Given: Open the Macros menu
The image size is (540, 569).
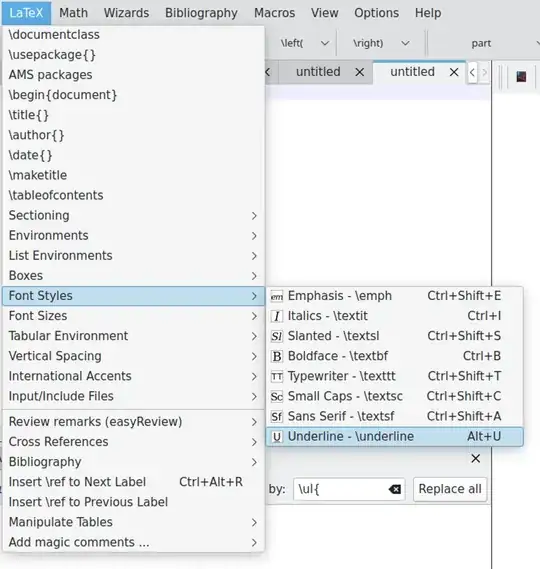Looking at the screenshot, I should (x=275, y=13).
